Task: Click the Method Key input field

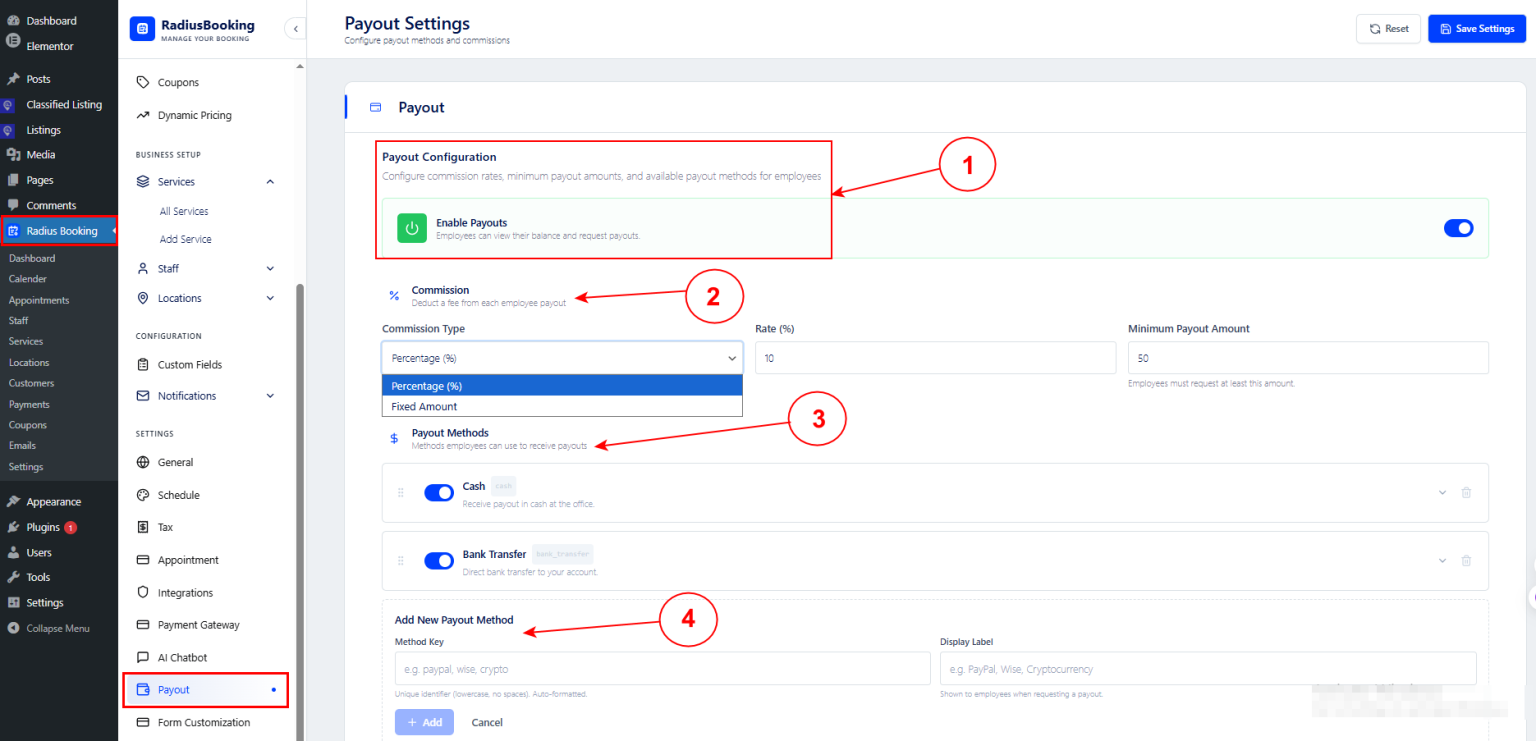Action: [x=663, y=668]
